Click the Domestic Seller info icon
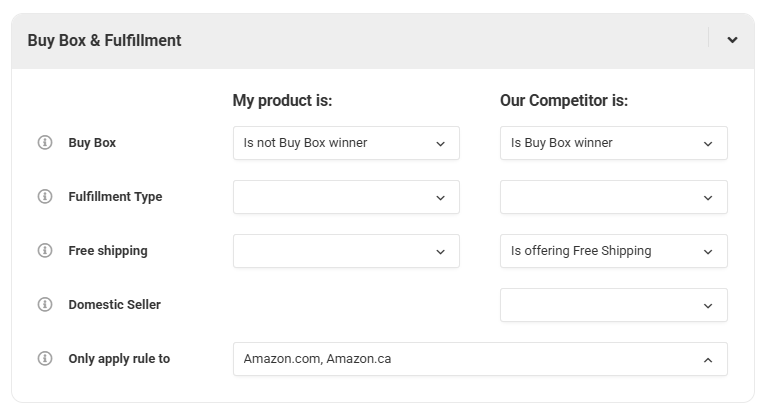 pyautogui.click(x=44, y=305)
